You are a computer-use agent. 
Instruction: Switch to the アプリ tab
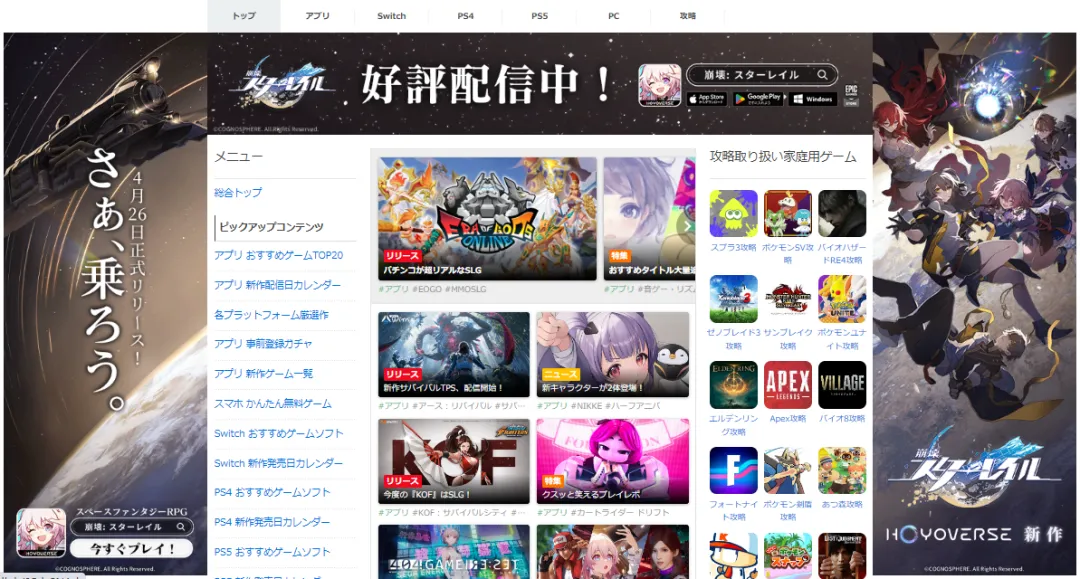(x=318, y=16)
